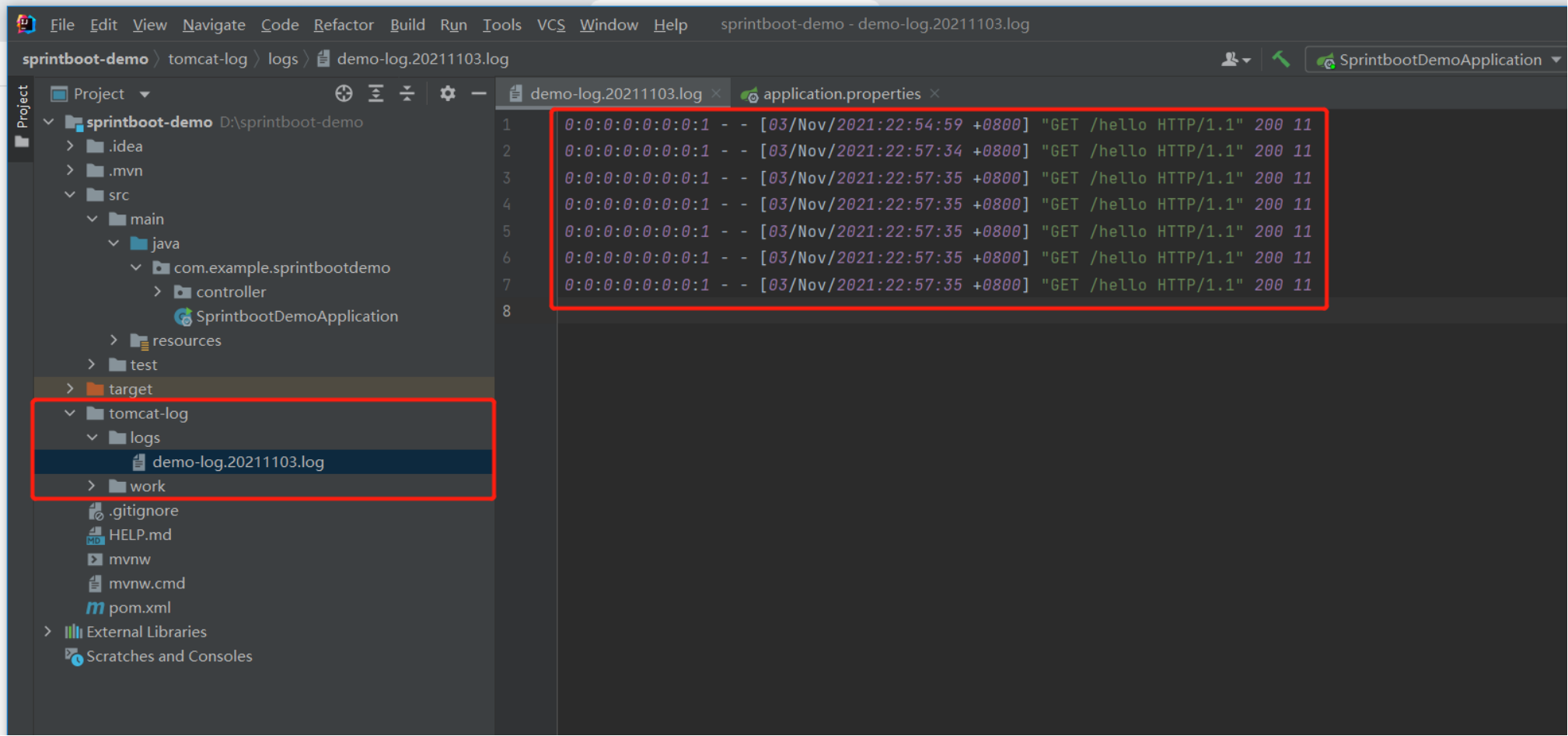1568x736 pixels.
Task: Switch to the application.properties tab
Action: tap(841, 94)
